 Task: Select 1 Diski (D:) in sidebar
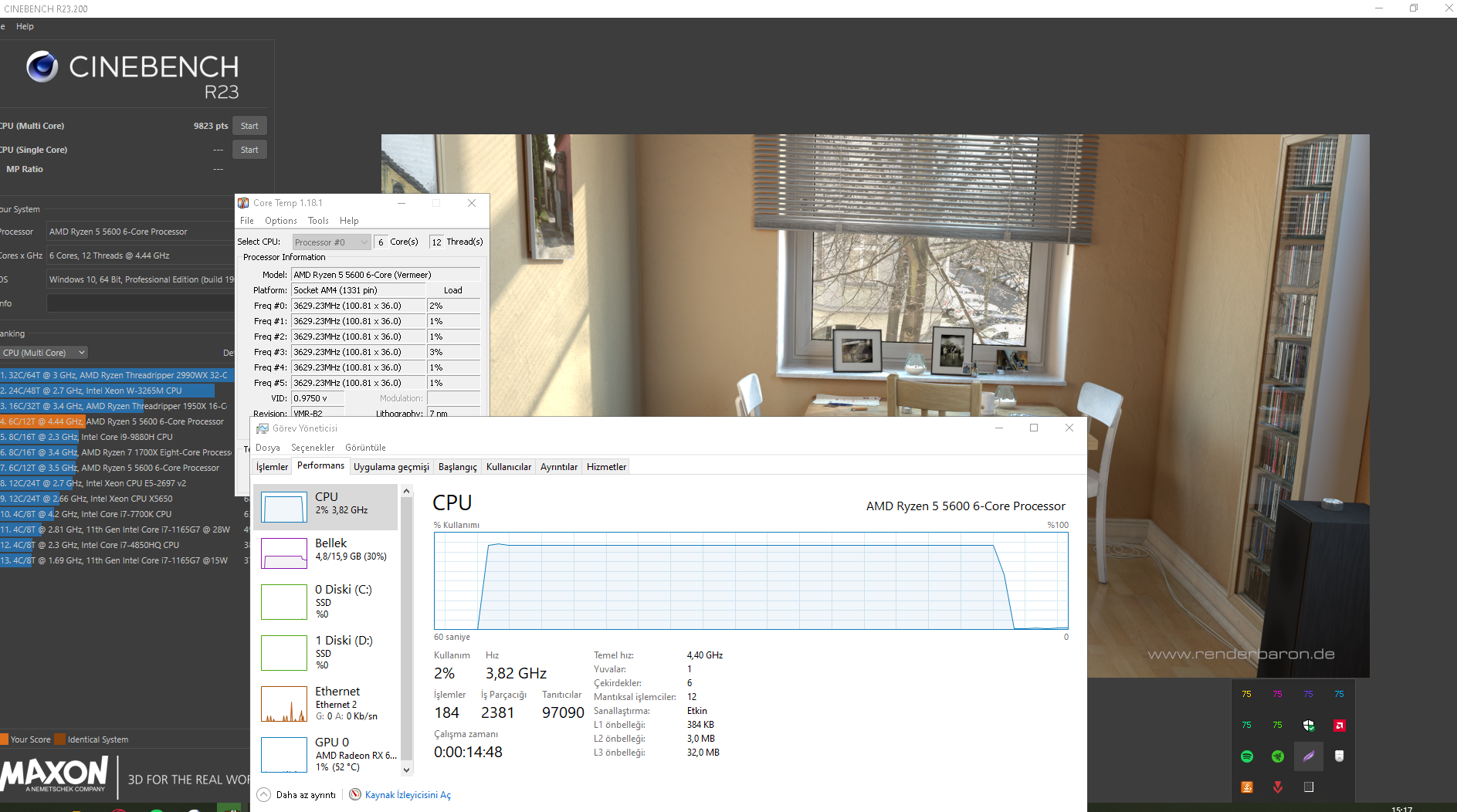click(326, 653)
